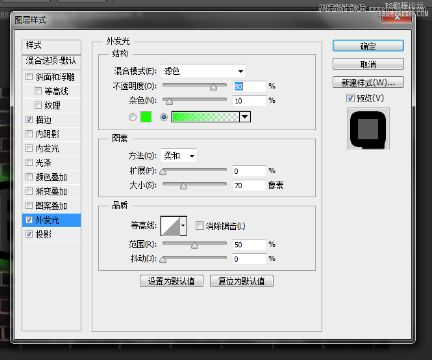The height and width of the screenshot is (363, 439).
Task: Select the 投影 style entry label
Action: click(x=44, y=234)
